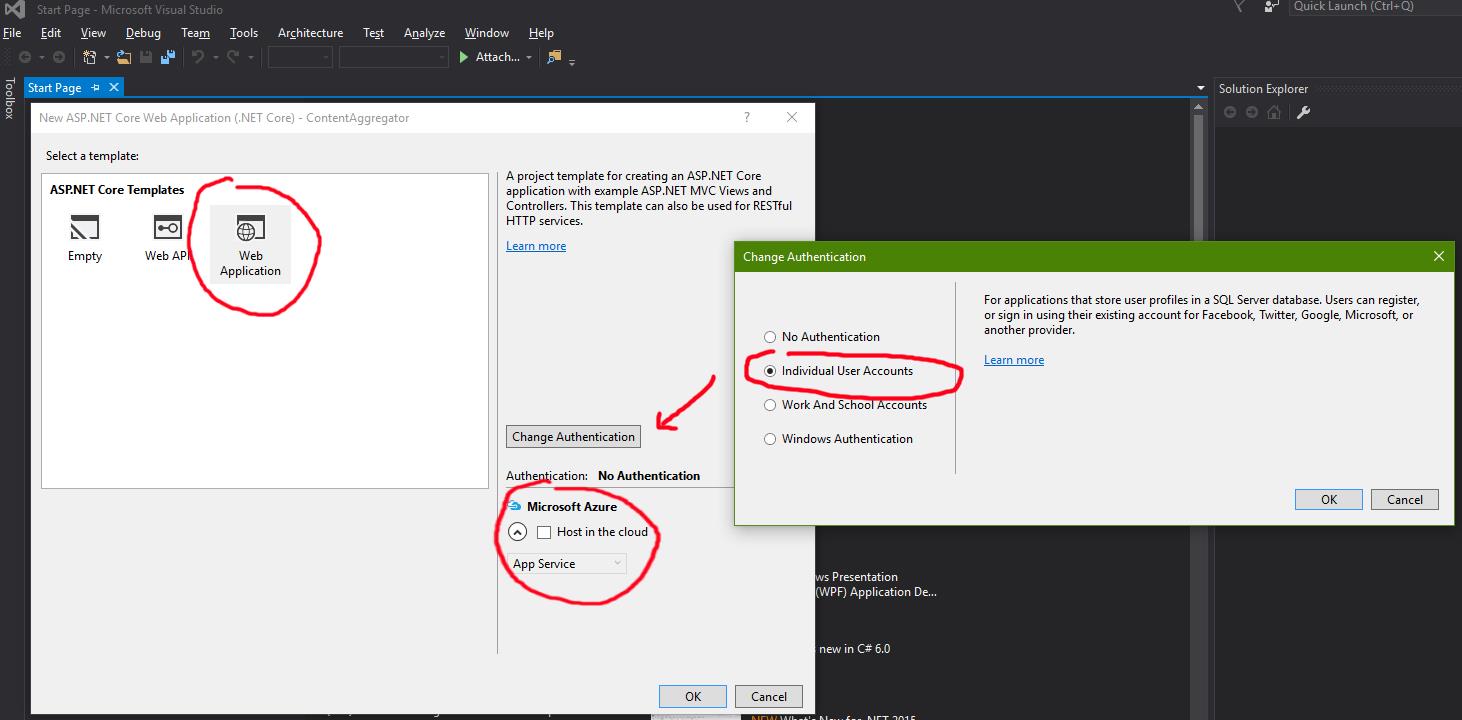Viewport: 1462px width, 720px height.
Task: Click Solution Explorer Home icon
Action: pyautogui.click(x=1274, y=113)
